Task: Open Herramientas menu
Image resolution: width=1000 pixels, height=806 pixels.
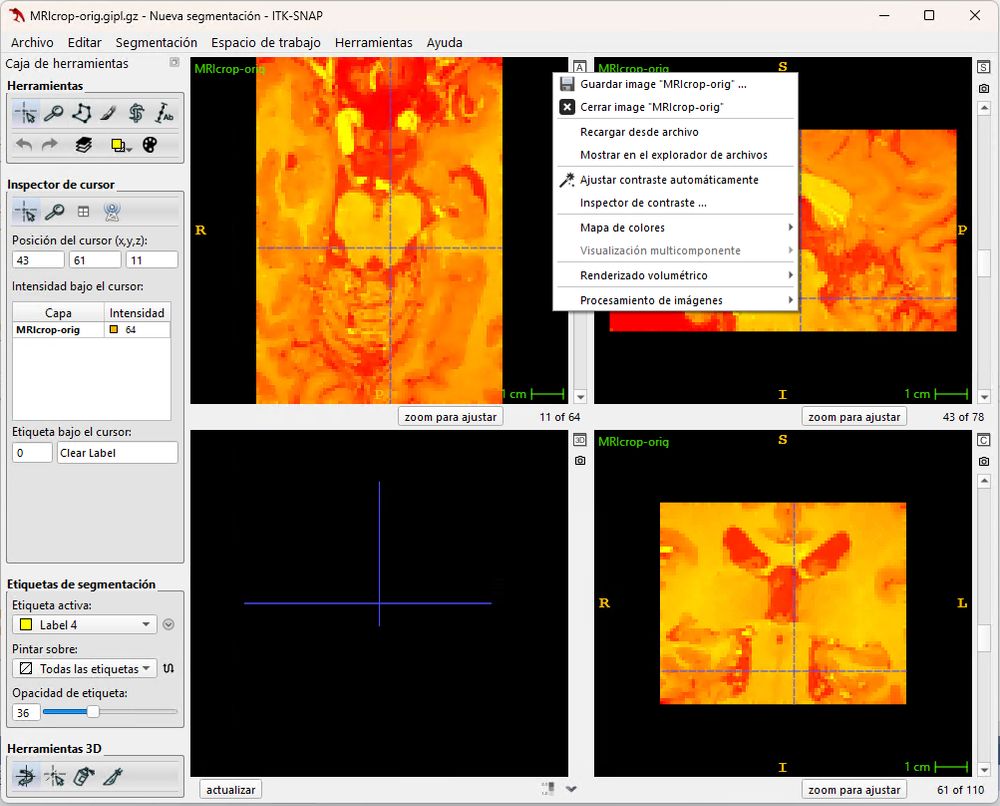Action: (x=374, y=43)
